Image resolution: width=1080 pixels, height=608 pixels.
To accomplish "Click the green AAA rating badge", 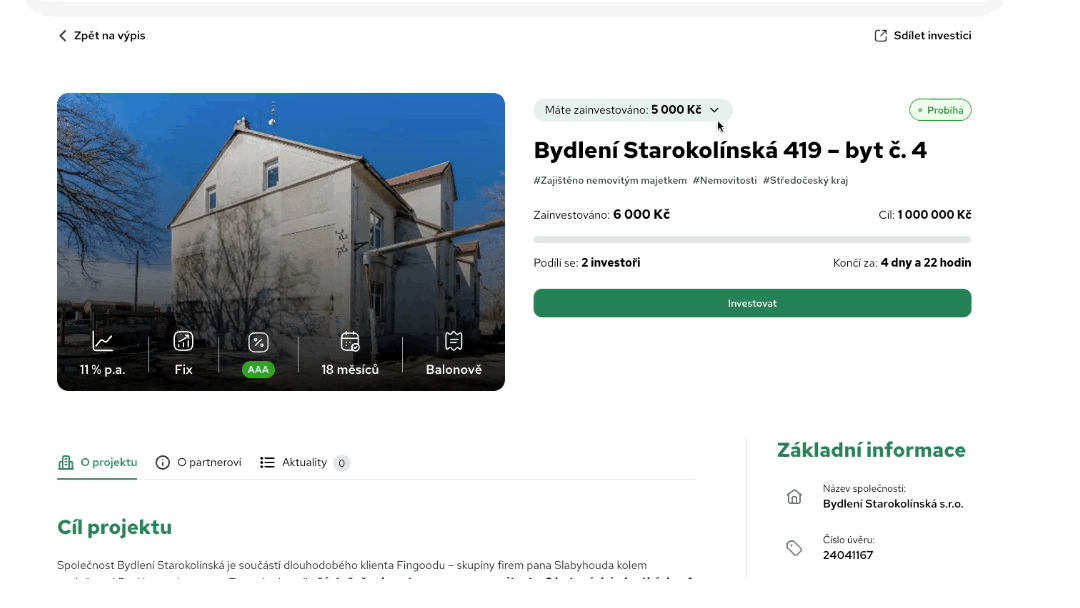I will coord(258,370).
